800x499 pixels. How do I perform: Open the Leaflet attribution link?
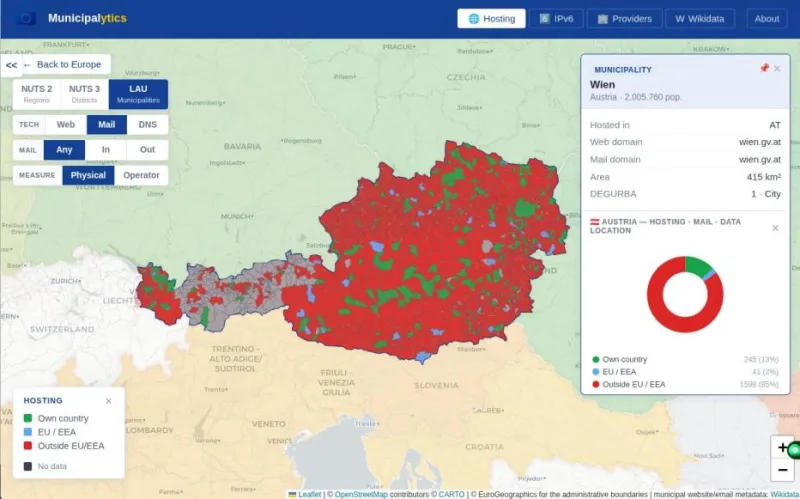(x=310, y=494)
